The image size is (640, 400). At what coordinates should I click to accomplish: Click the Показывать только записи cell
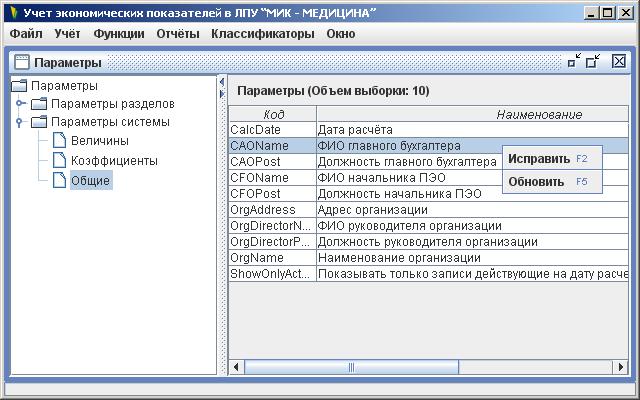[x=473, y=273]
